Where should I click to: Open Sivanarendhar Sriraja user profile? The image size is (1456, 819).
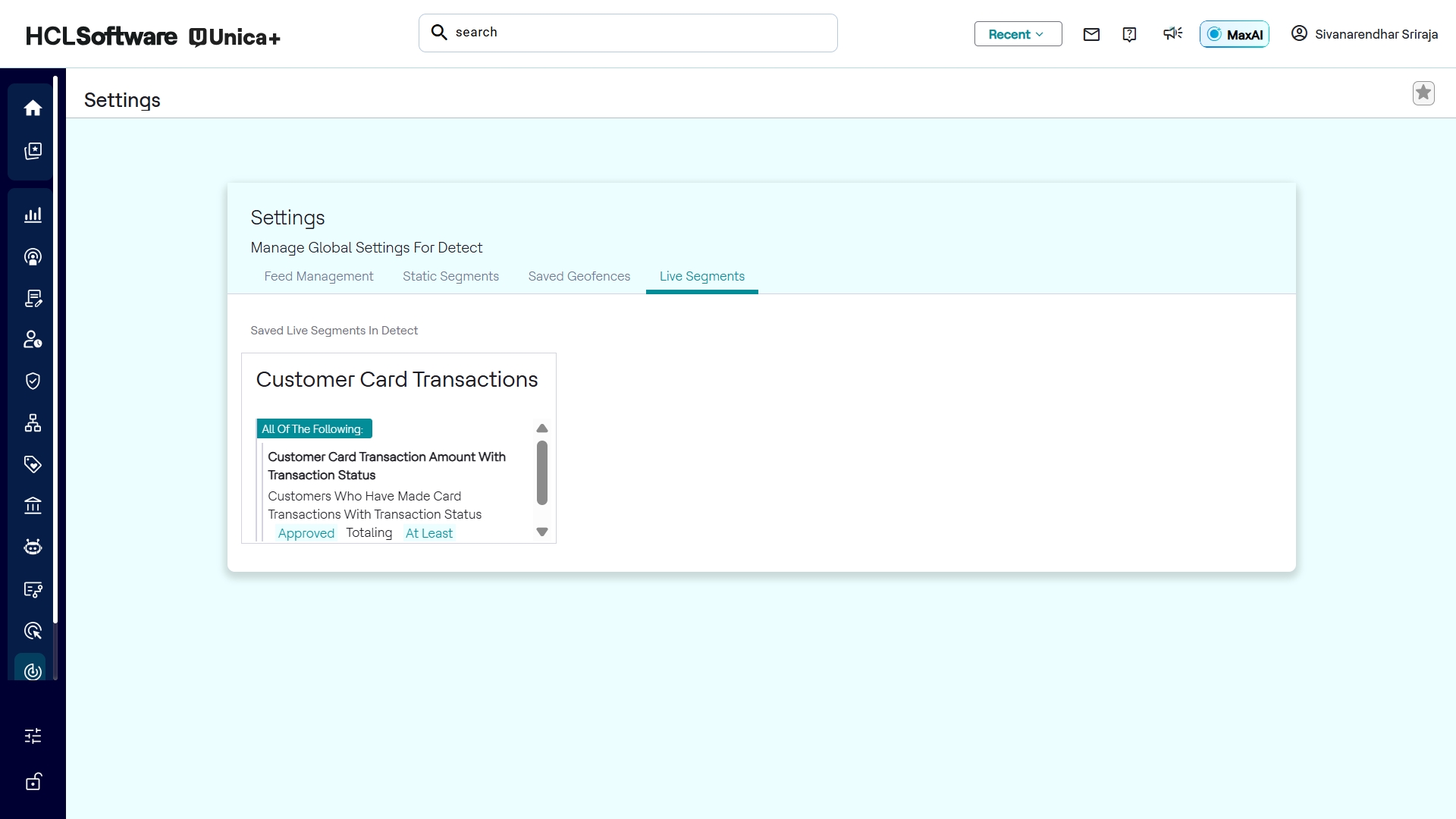[x=1364, y=34]
